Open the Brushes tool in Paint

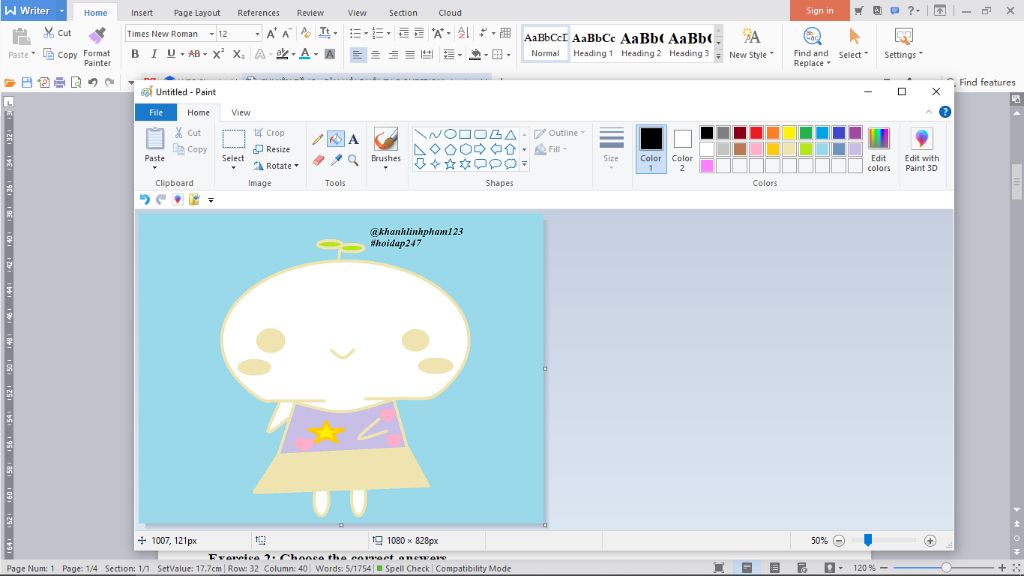386,148
